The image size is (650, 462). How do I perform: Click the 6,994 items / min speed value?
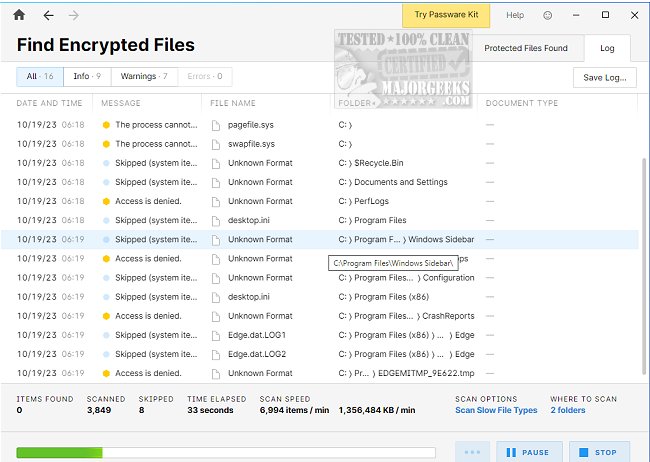click(294, 410)
